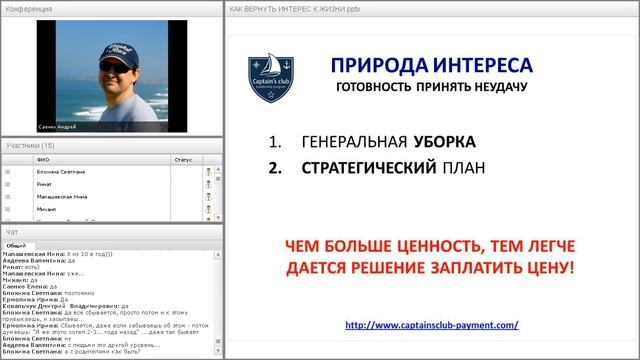The height and width of the screenshot is (360, 640).
Task: Click chat message from Ковальчук Дмитрий Владимирович
Action: [x=66, y=306]
